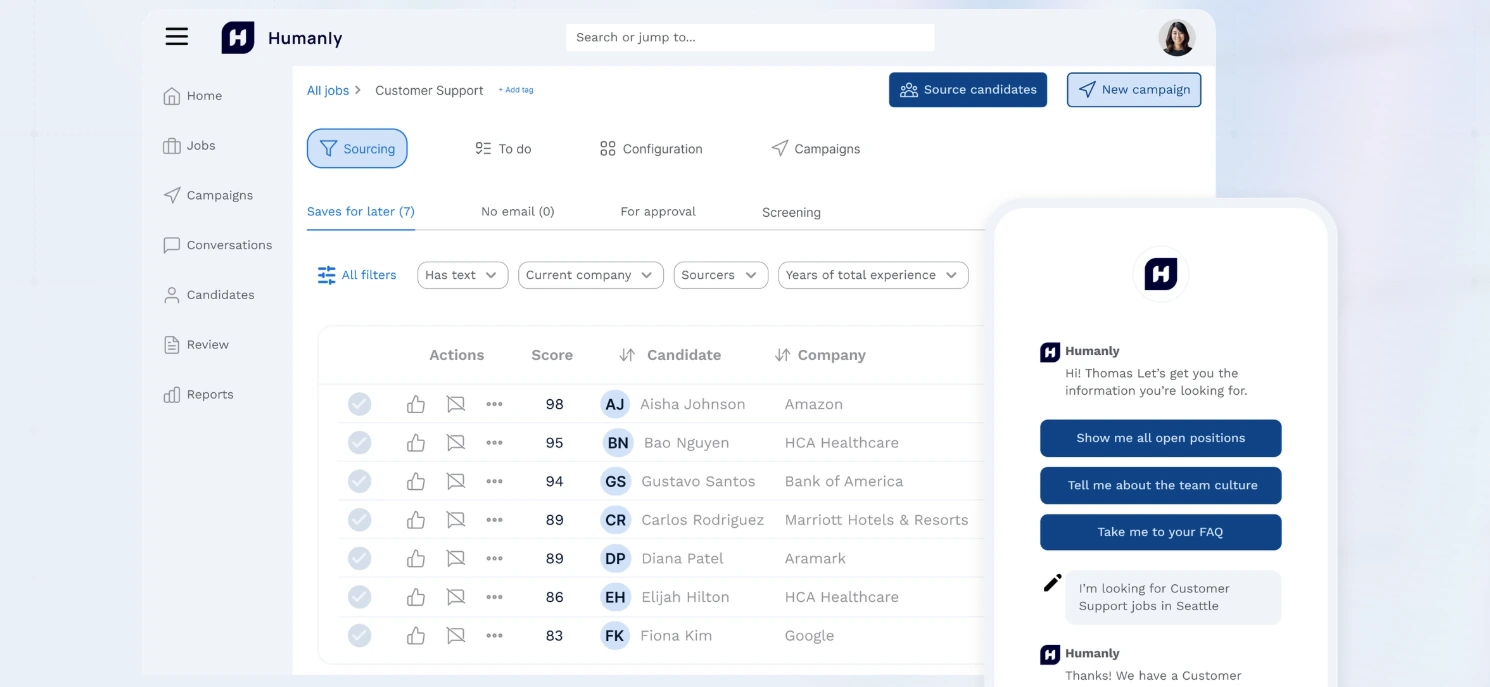Open more actions for Gustavo Santos

pyautogui.click(x=494, y=481)
